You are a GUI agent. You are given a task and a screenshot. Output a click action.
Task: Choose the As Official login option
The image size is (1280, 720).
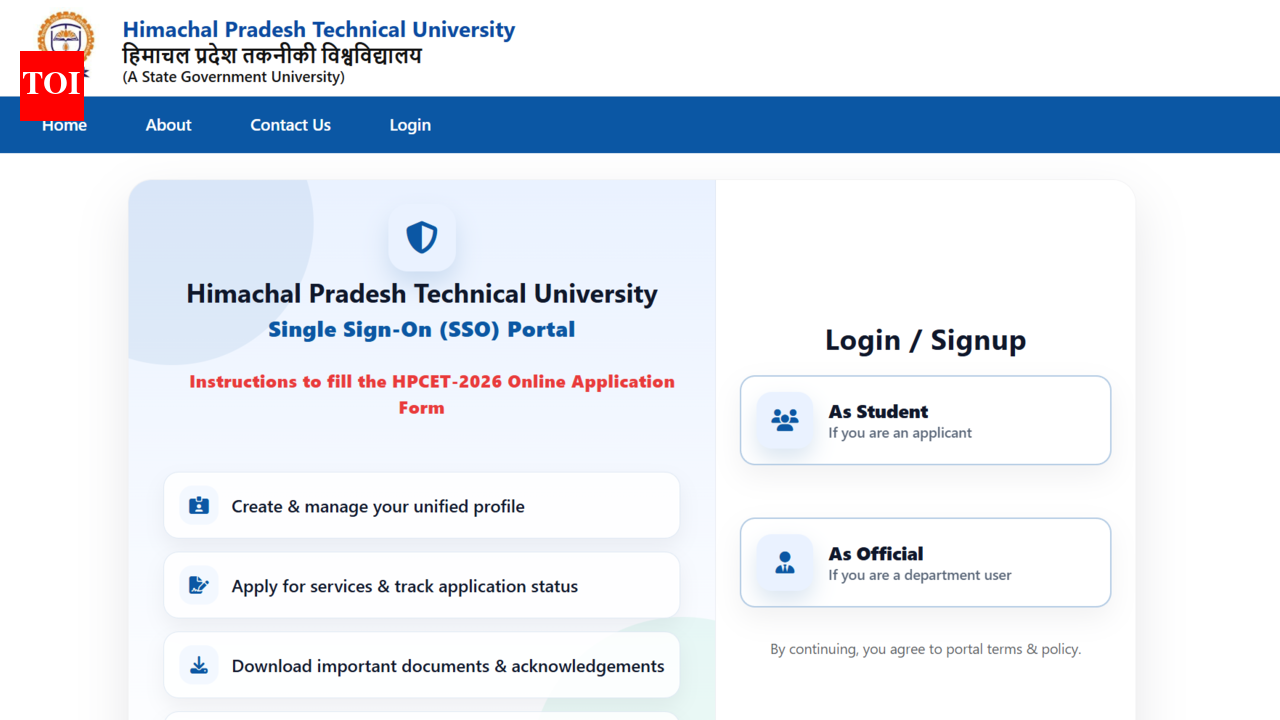pyautogui.click(x=925, y=562)
